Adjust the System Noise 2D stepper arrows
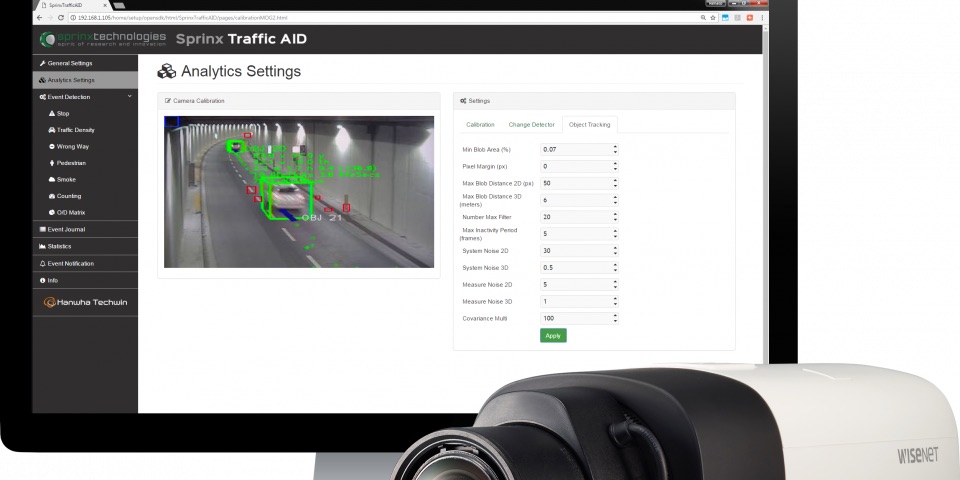Viewport: 960px width, 480px height. [615, 250]
